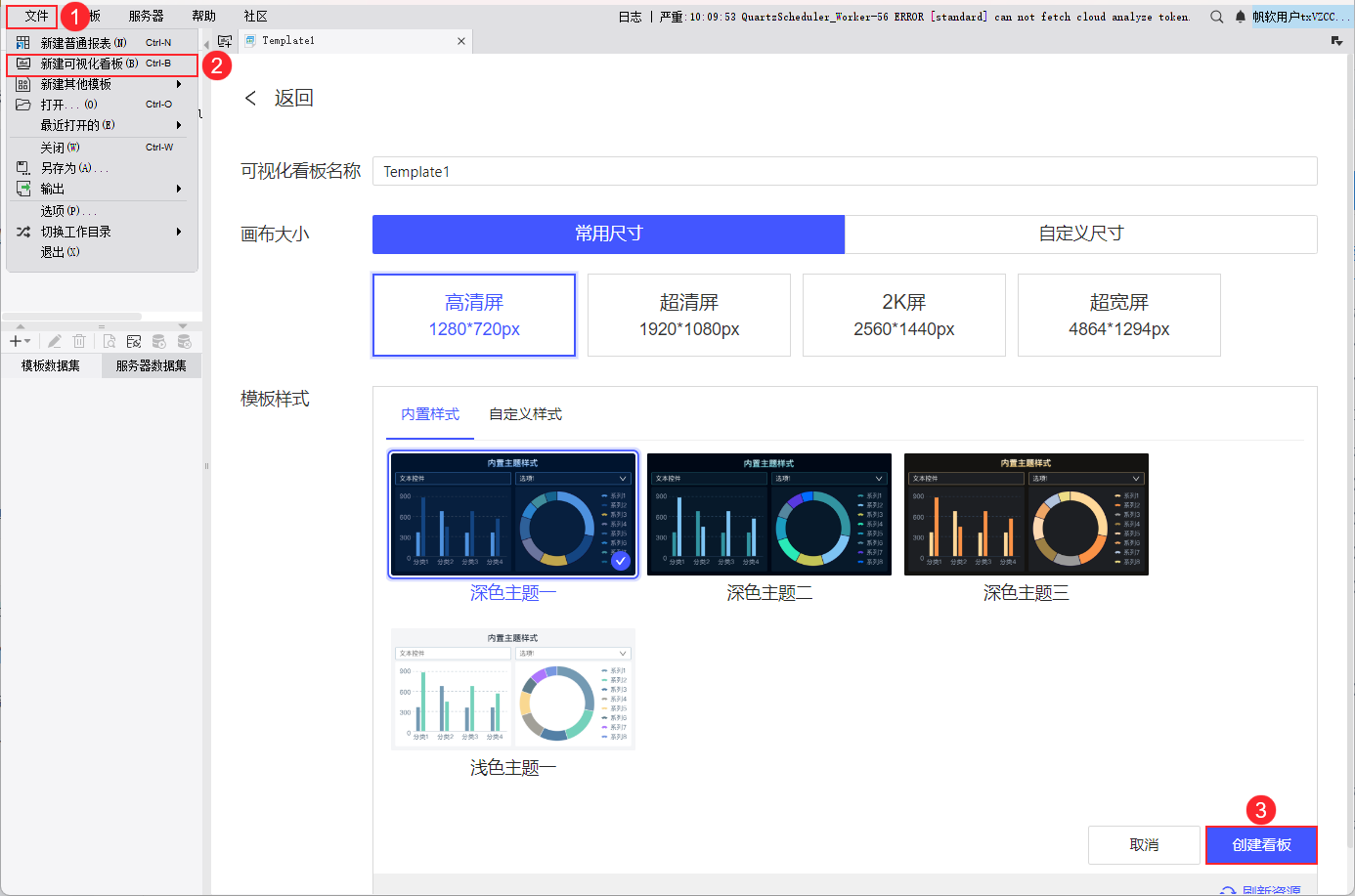Click the 取消 button
This screenshot has width=1355, height=896.
pos(1144,845)
